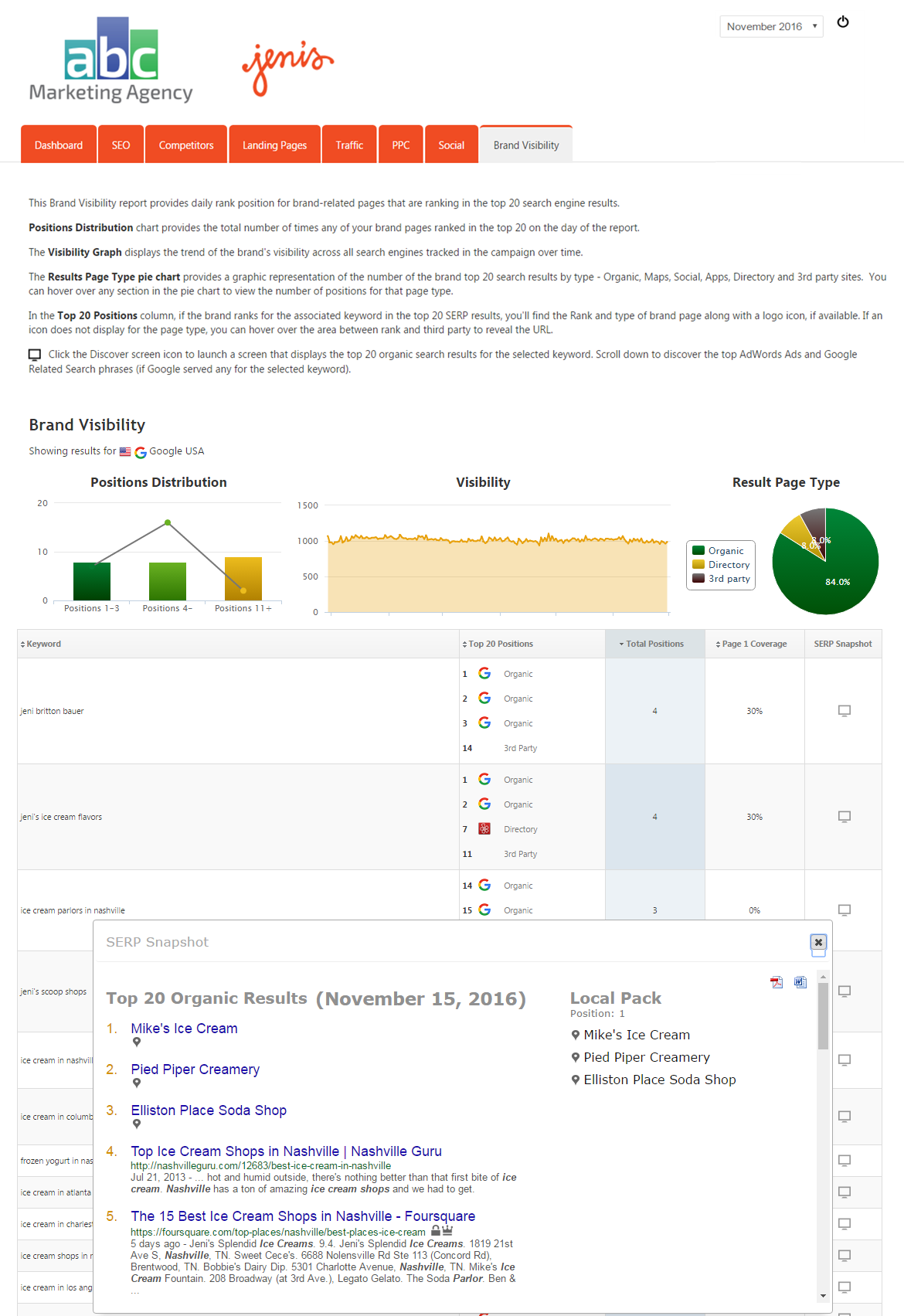Open the Social tab
The width and height of the screenshot is (904, 1316).
(x=451, y=145)
